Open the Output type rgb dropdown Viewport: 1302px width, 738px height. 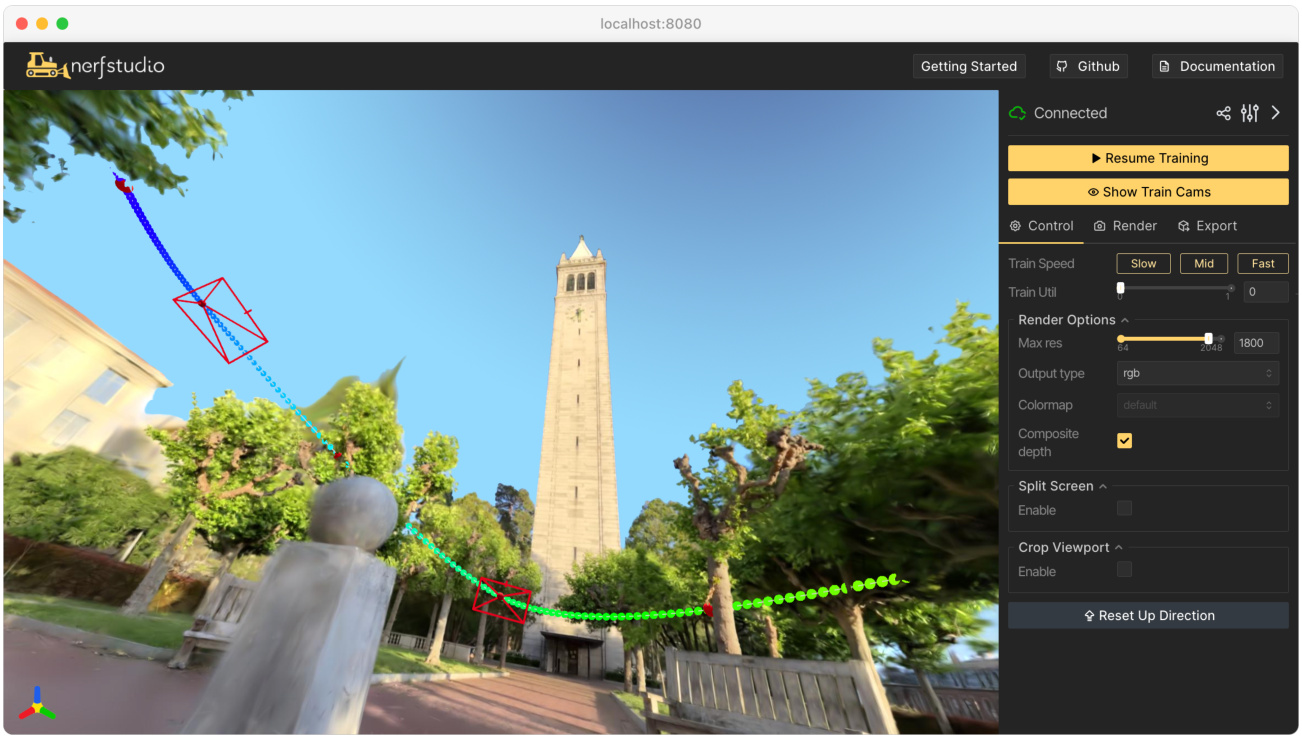(1198, 373)
